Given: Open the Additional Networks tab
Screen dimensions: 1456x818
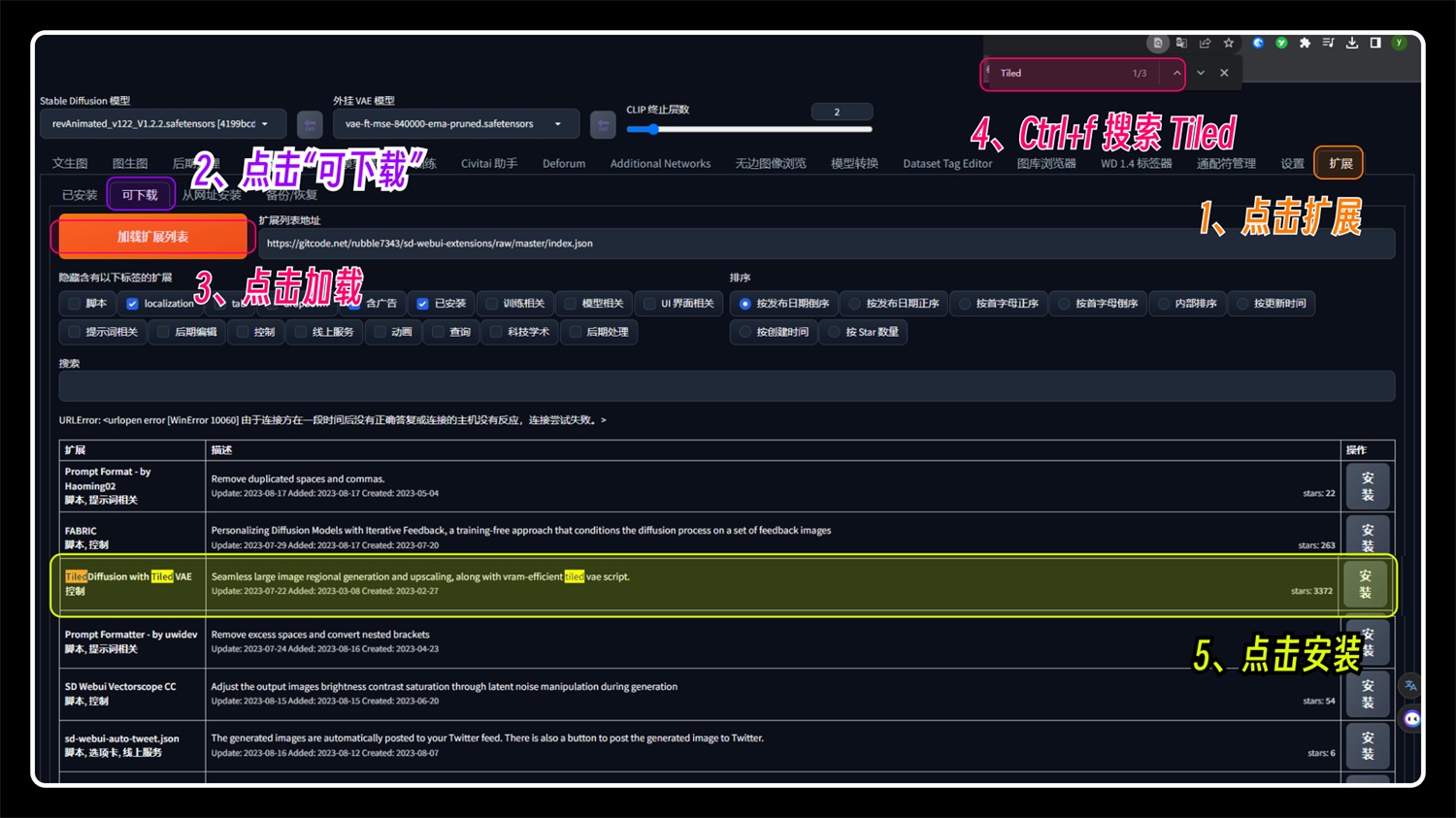Looking at the screenshot, I should tap(660, 163).
